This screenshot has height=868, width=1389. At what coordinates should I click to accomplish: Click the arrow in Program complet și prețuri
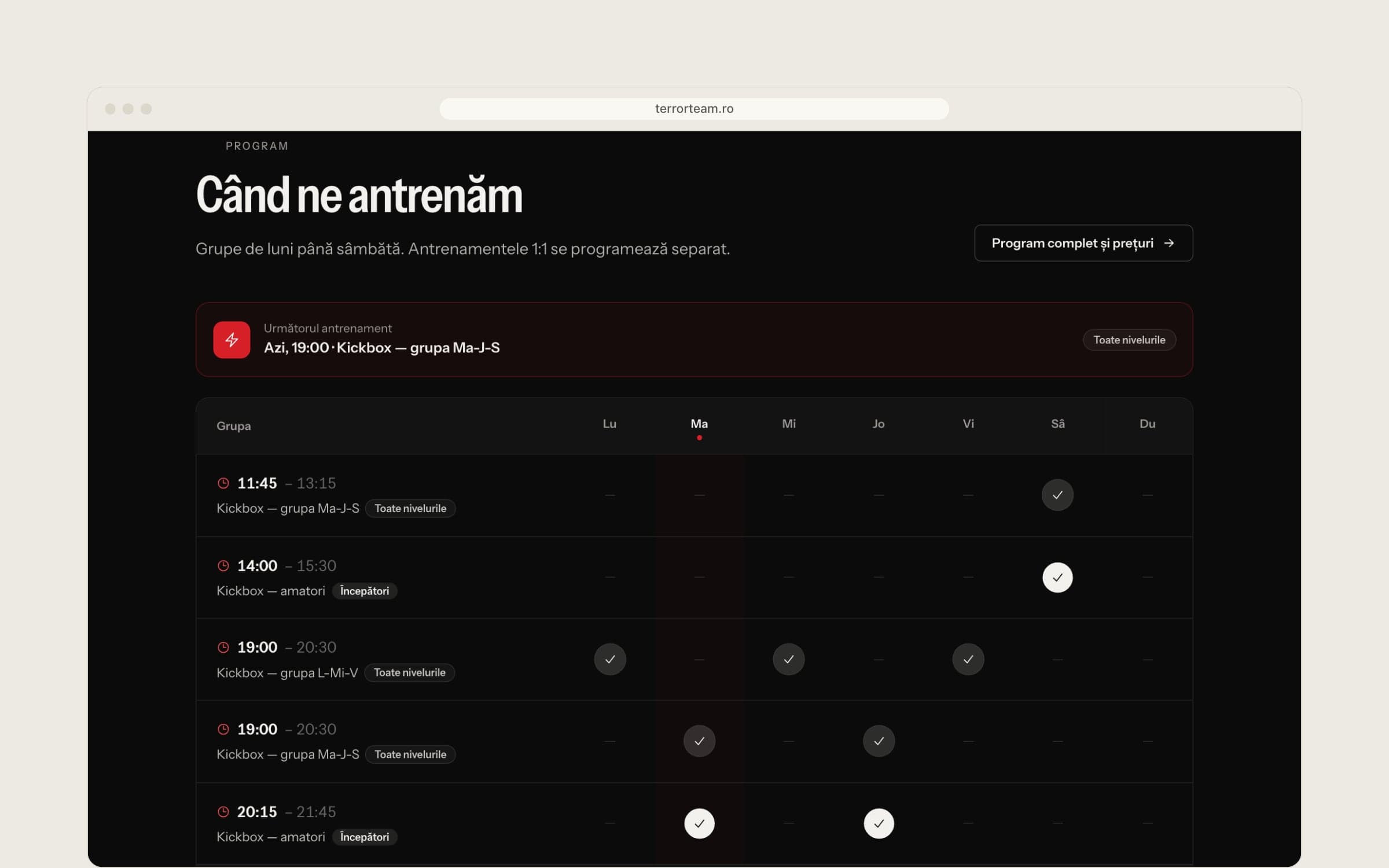click(x=1169, y=243)
